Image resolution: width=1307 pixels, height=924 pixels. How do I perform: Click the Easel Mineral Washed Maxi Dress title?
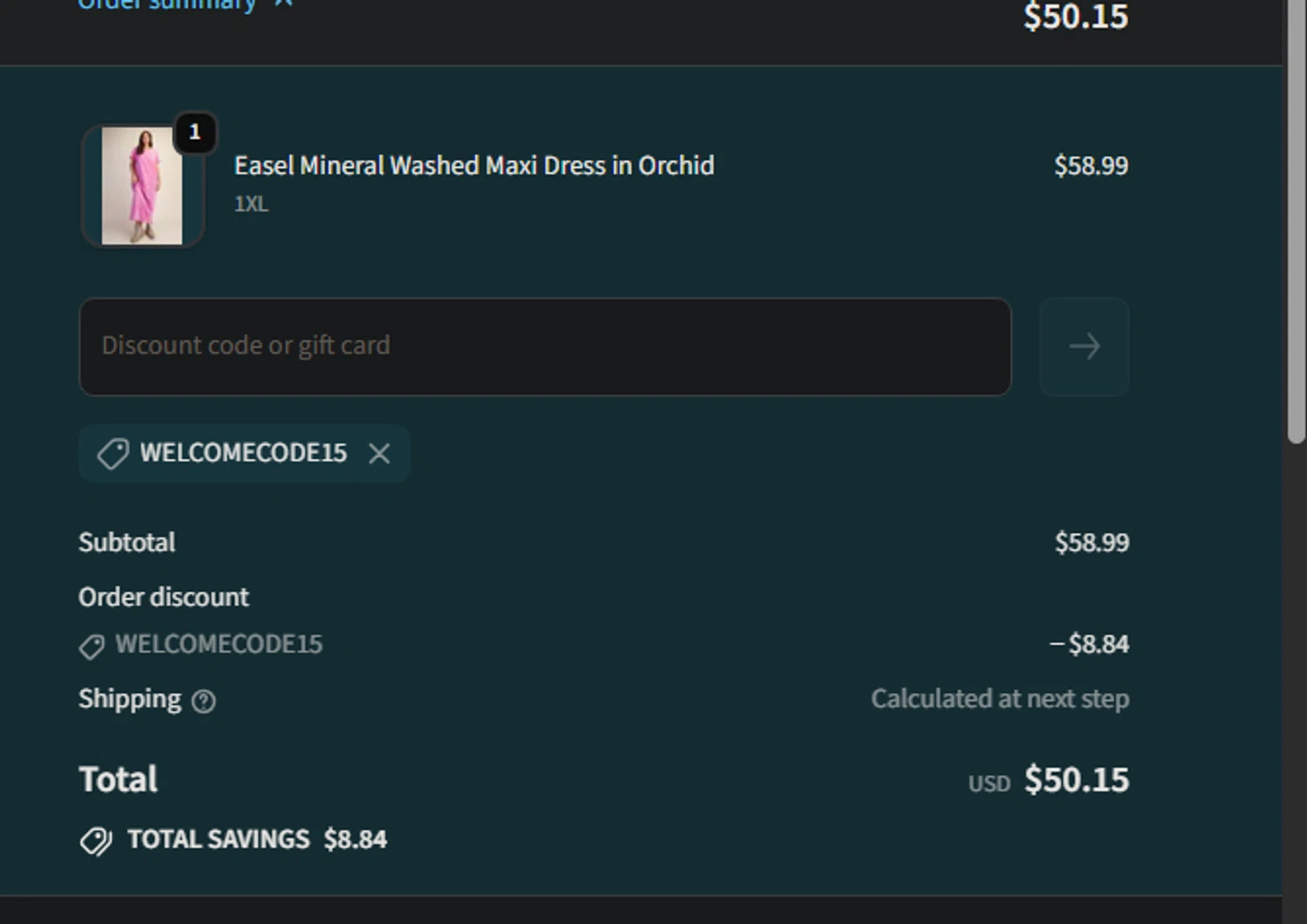[474, 165]
